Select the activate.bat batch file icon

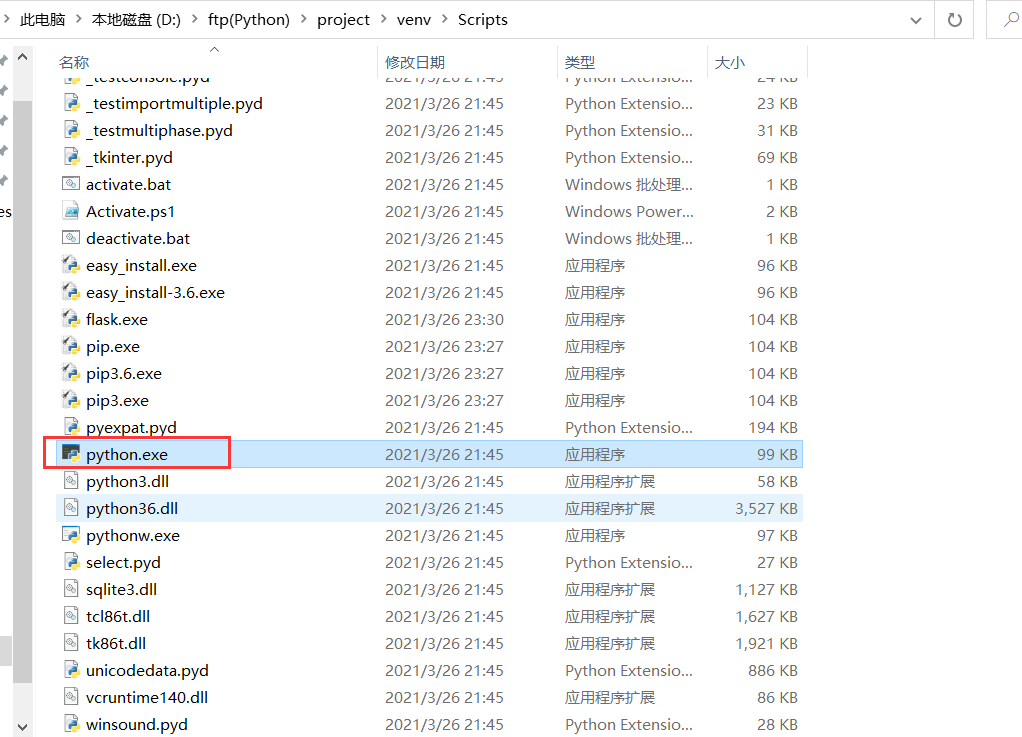click(71, 184)
